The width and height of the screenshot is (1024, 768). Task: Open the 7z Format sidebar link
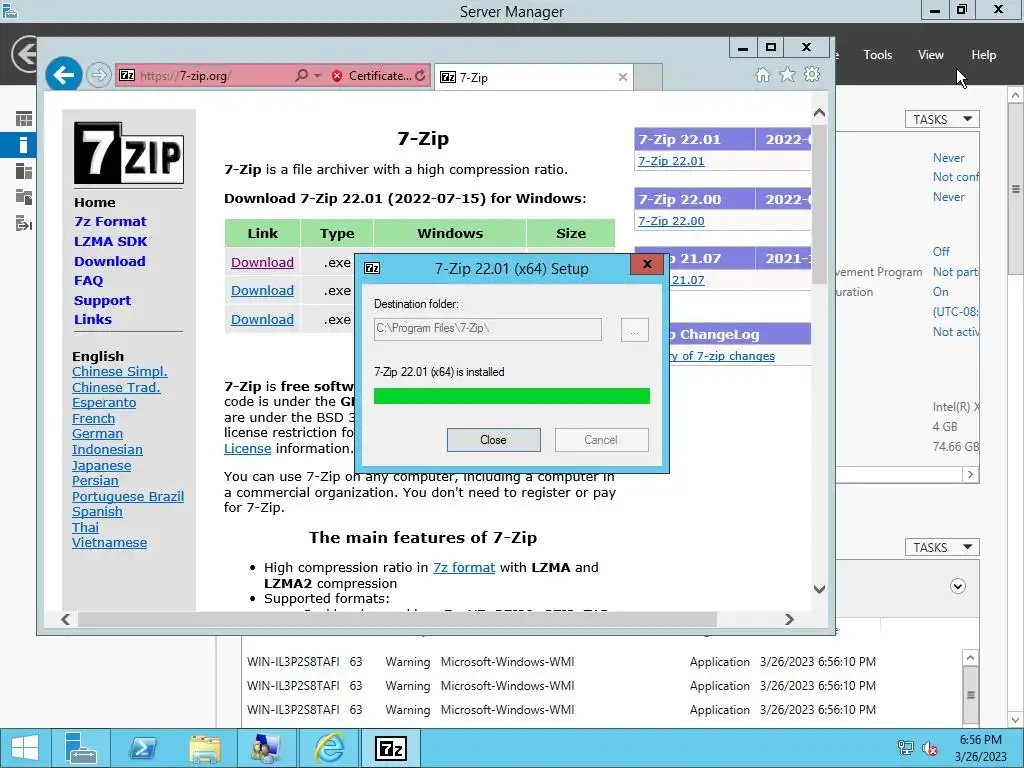[x=110, y=221]
